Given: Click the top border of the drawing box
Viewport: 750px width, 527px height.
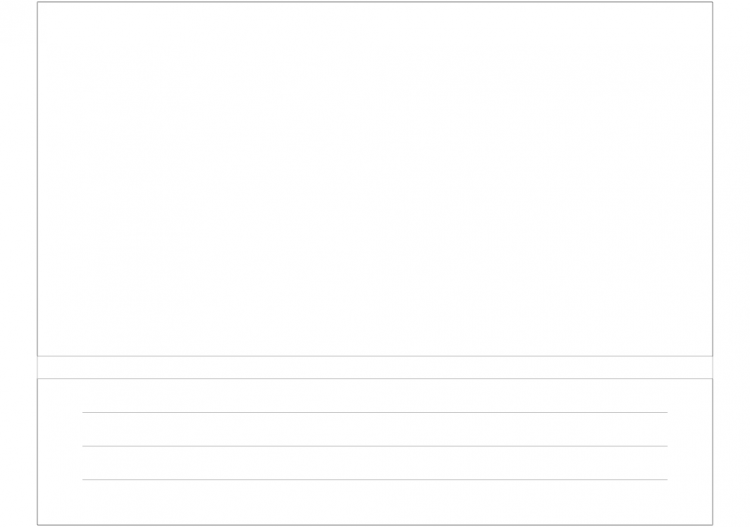Looking at the screenshot, I should coord(375,2).
